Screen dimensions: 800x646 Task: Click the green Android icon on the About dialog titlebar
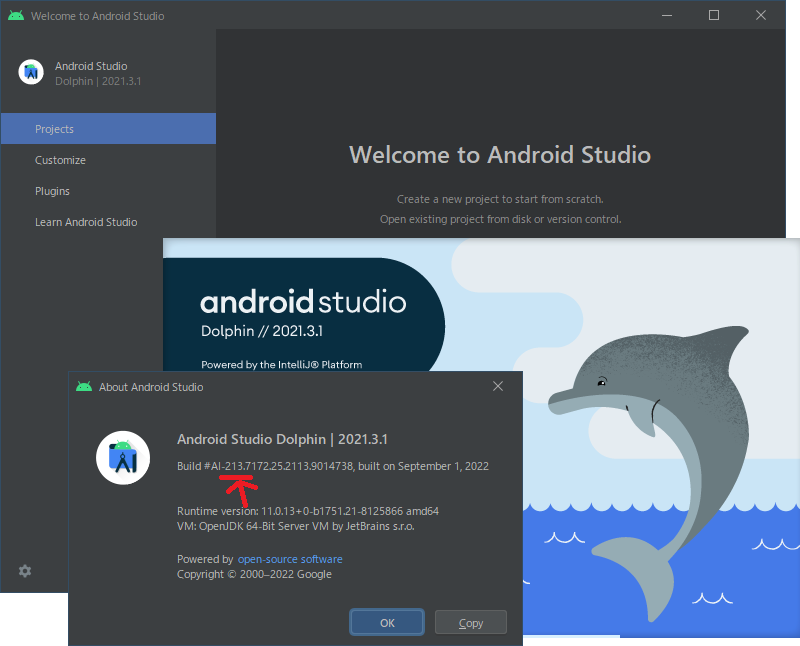83,386
